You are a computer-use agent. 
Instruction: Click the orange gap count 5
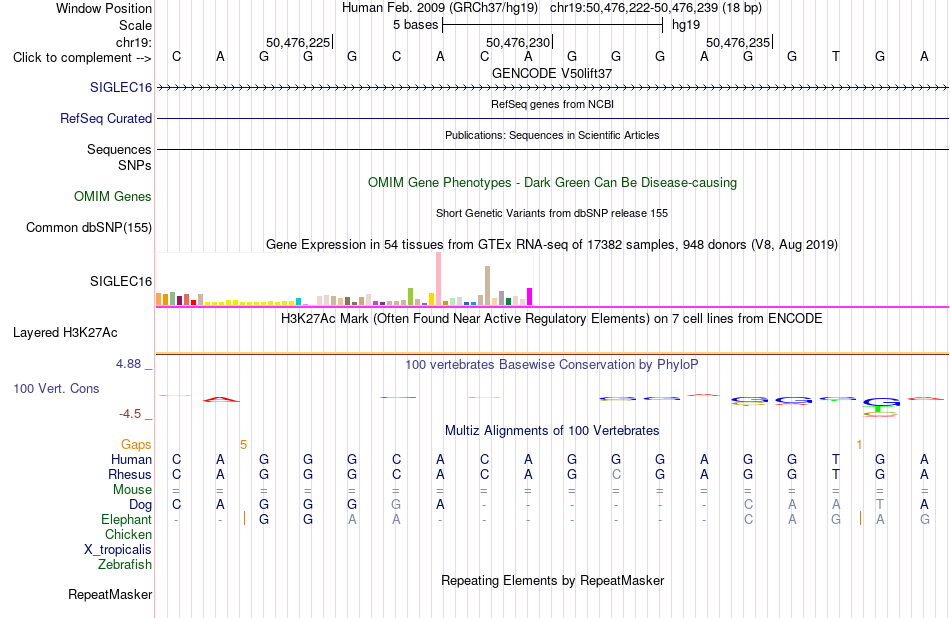pyautogui.click(x=244, y=445)
